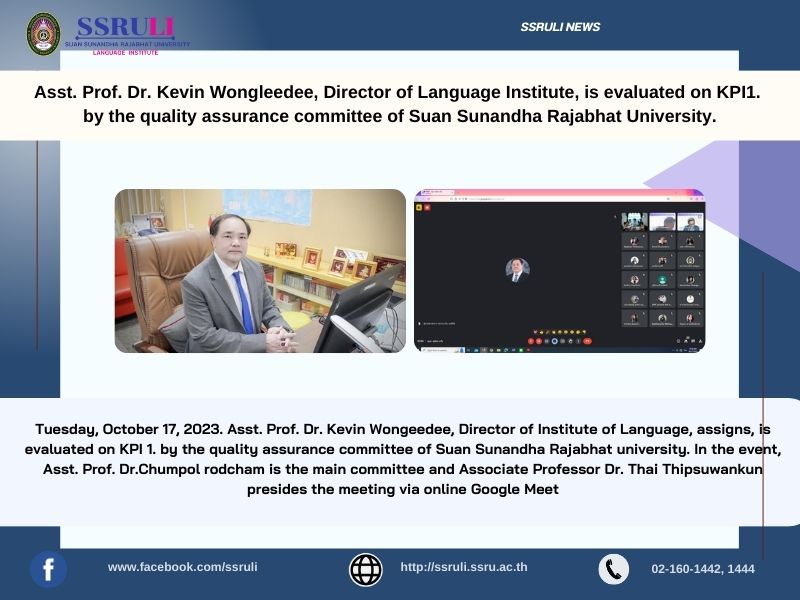This screenshot has width=800, height=600.
Task: Click the emoji reactions bar in Meet
Action: point(558,330)
